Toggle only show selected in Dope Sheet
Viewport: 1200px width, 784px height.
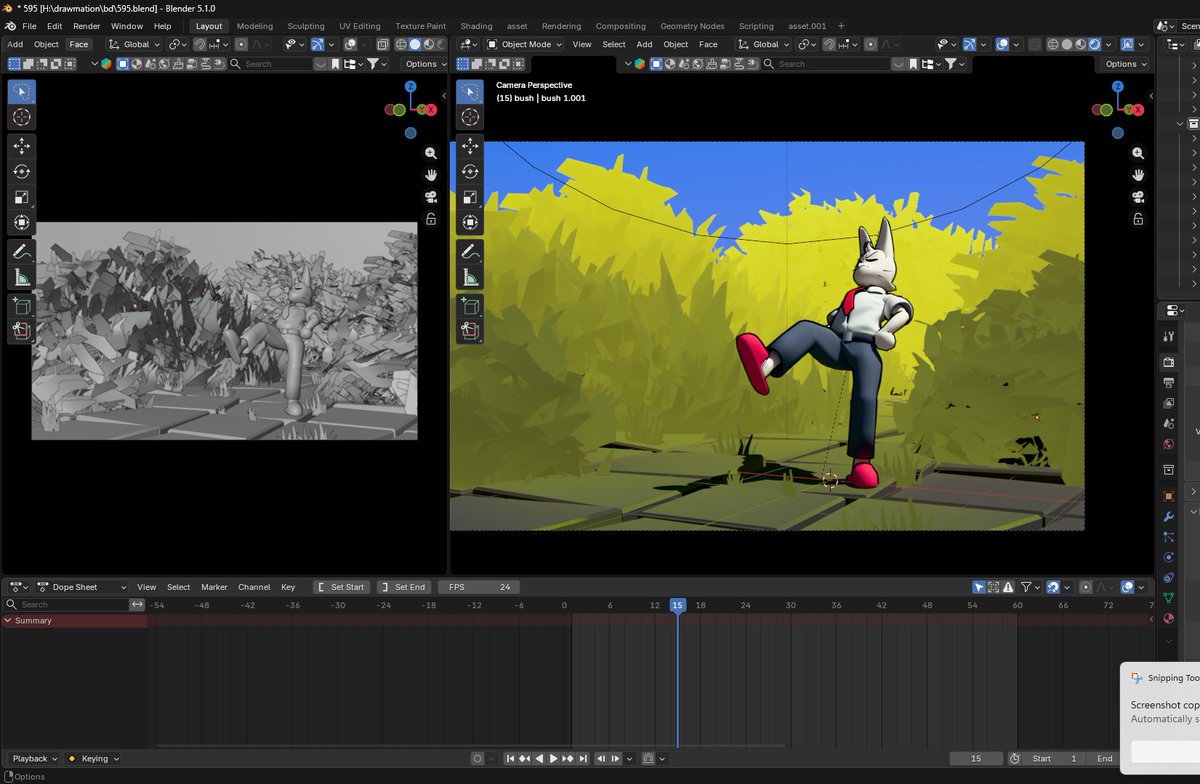[979, 587]
